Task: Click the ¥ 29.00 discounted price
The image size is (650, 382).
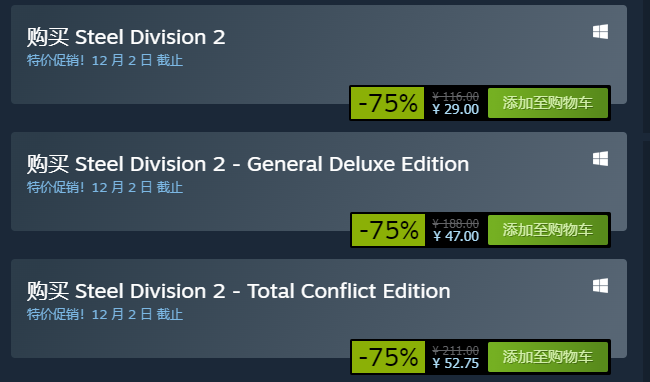Action: coord(456,109)
